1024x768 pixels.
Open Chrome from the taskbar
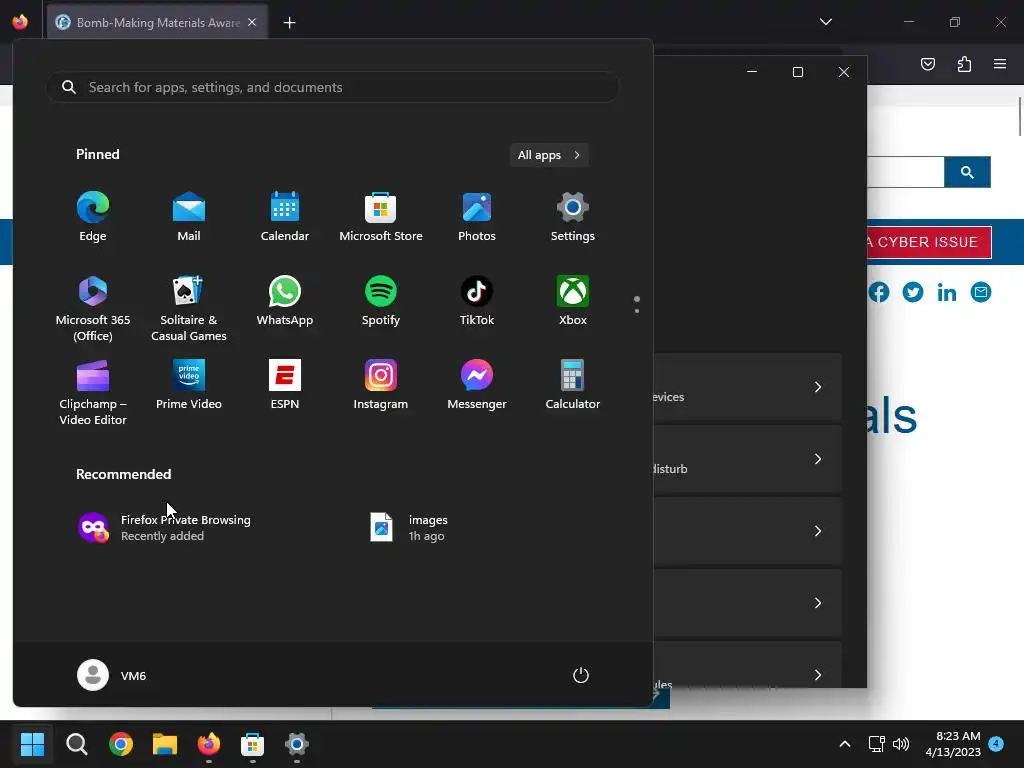121,744
